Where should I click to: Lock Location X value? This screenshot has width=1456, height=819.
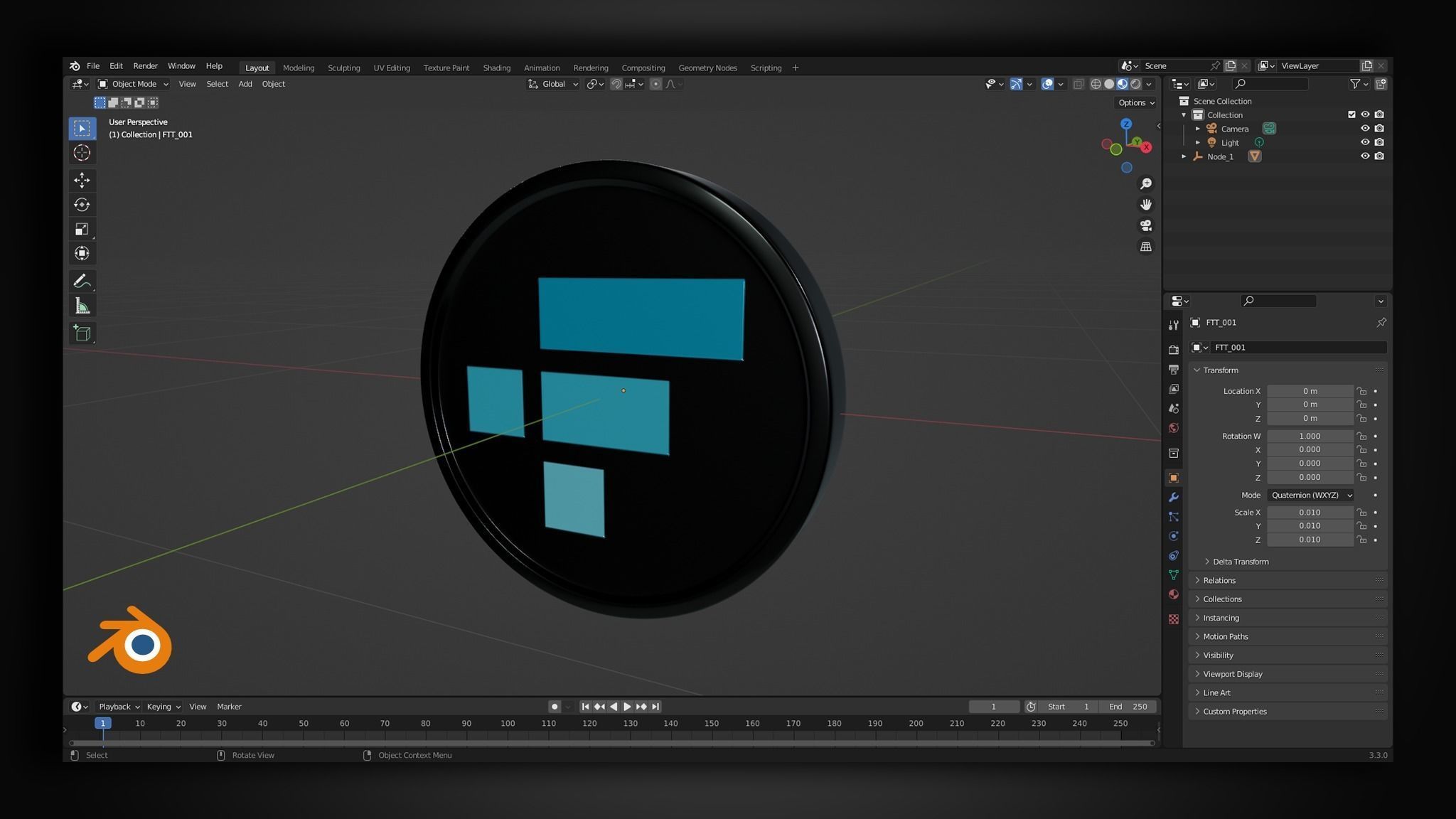click(1361, 391)
